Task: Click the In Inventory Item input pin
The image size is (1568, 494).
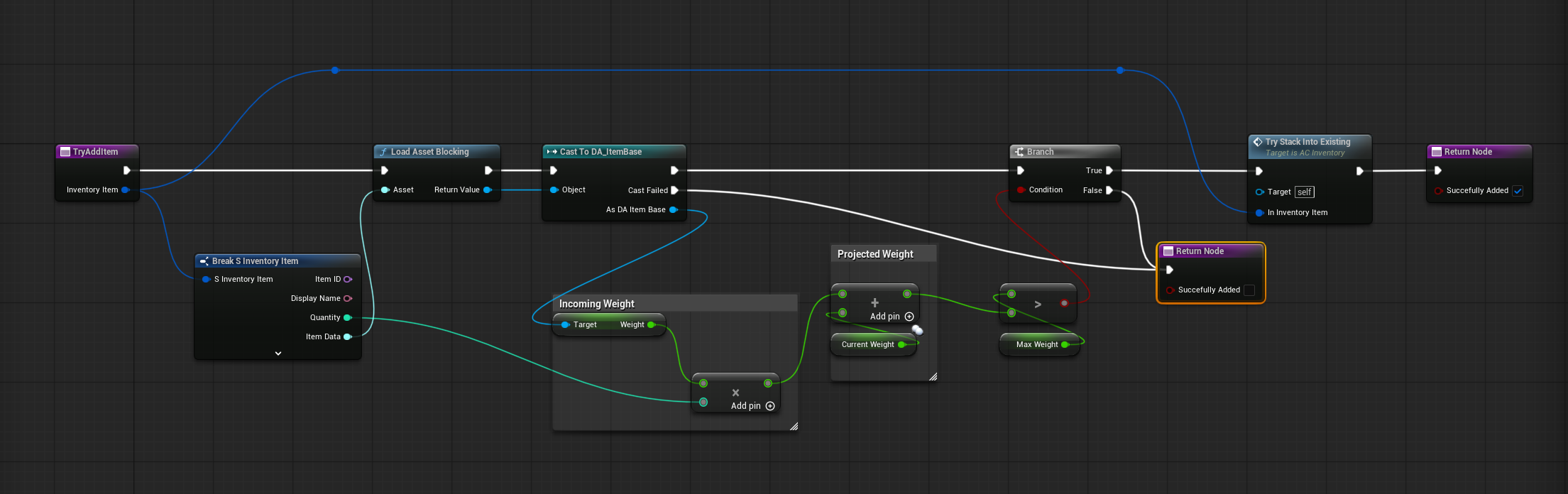Action: 1259,212
